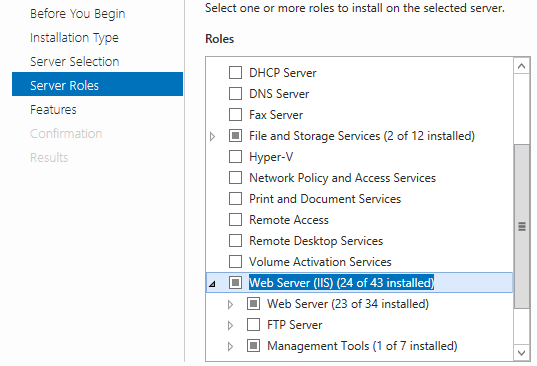Expand Web Server (23 of 34 installed)
The image size is (537, 366).
(230, 304)
